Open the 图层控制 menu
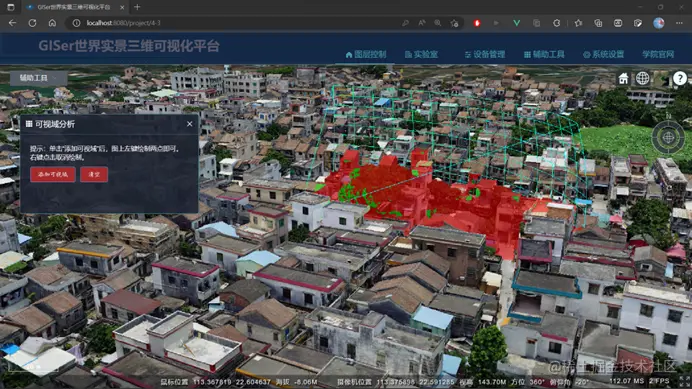This screenshot has height=389, width=692. (366, 54)
